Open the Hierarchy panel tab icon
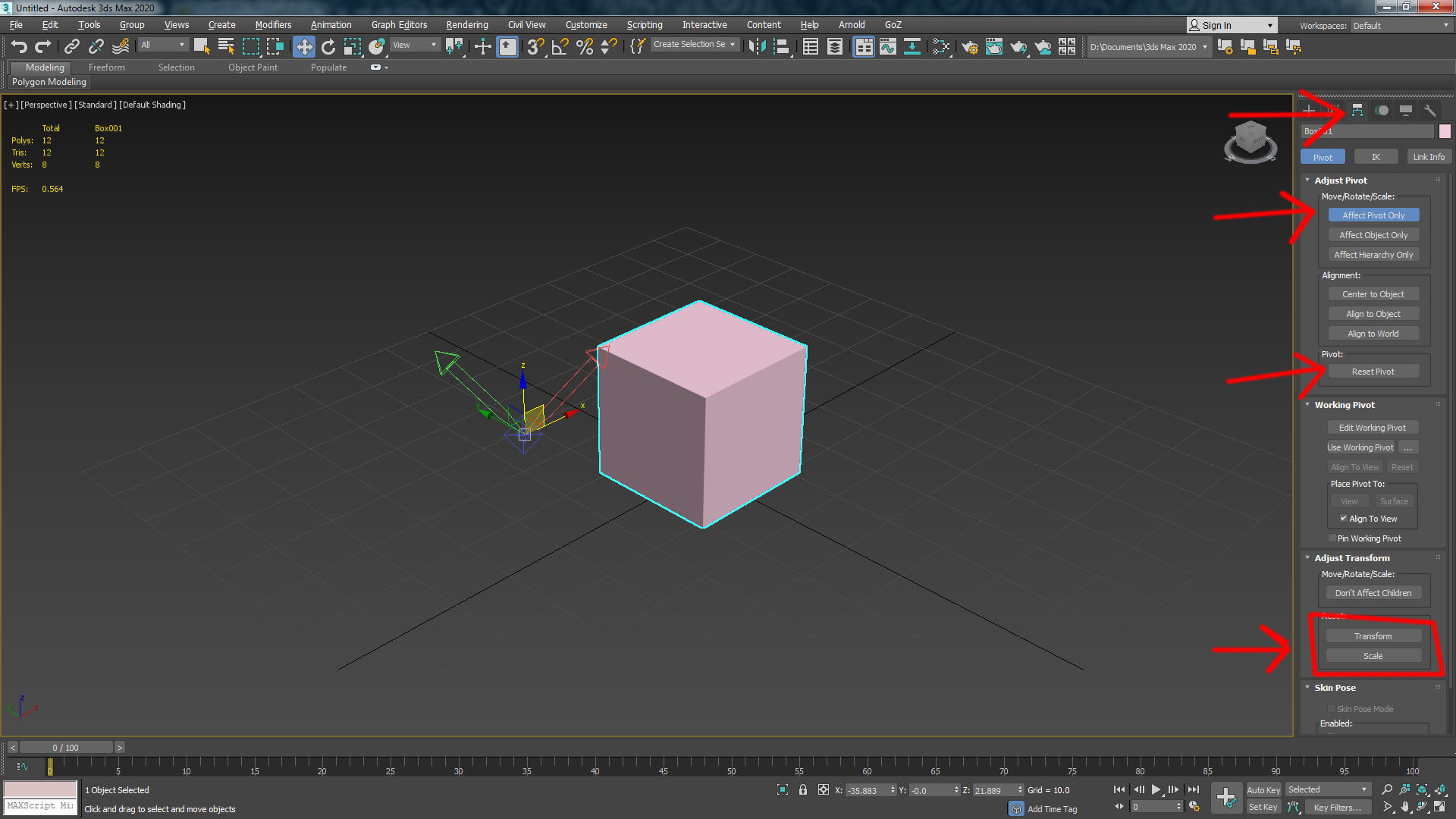This screenshot has height=819, width=1456. coord(1357,110)
